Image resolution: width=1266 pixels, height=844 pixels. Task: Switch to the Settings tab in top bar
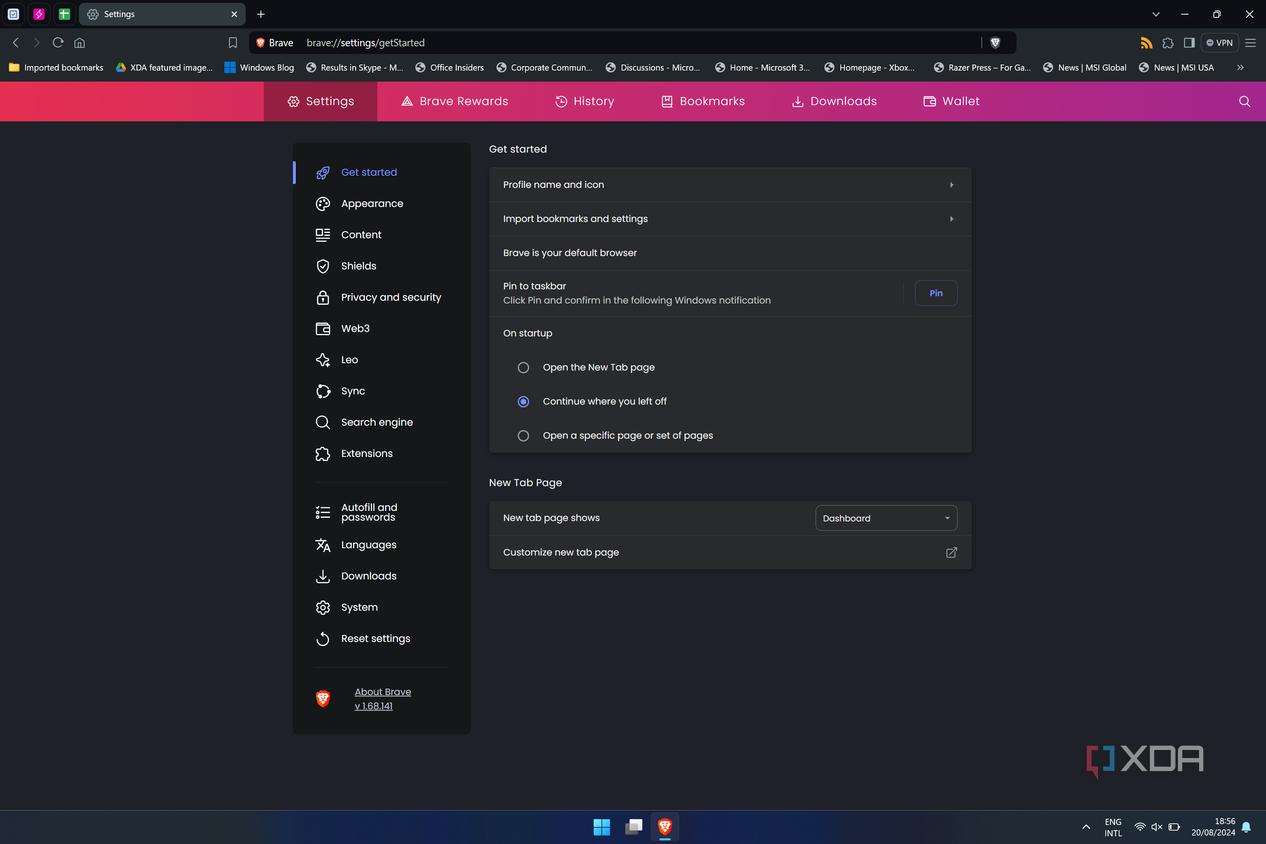coord(321,101)
